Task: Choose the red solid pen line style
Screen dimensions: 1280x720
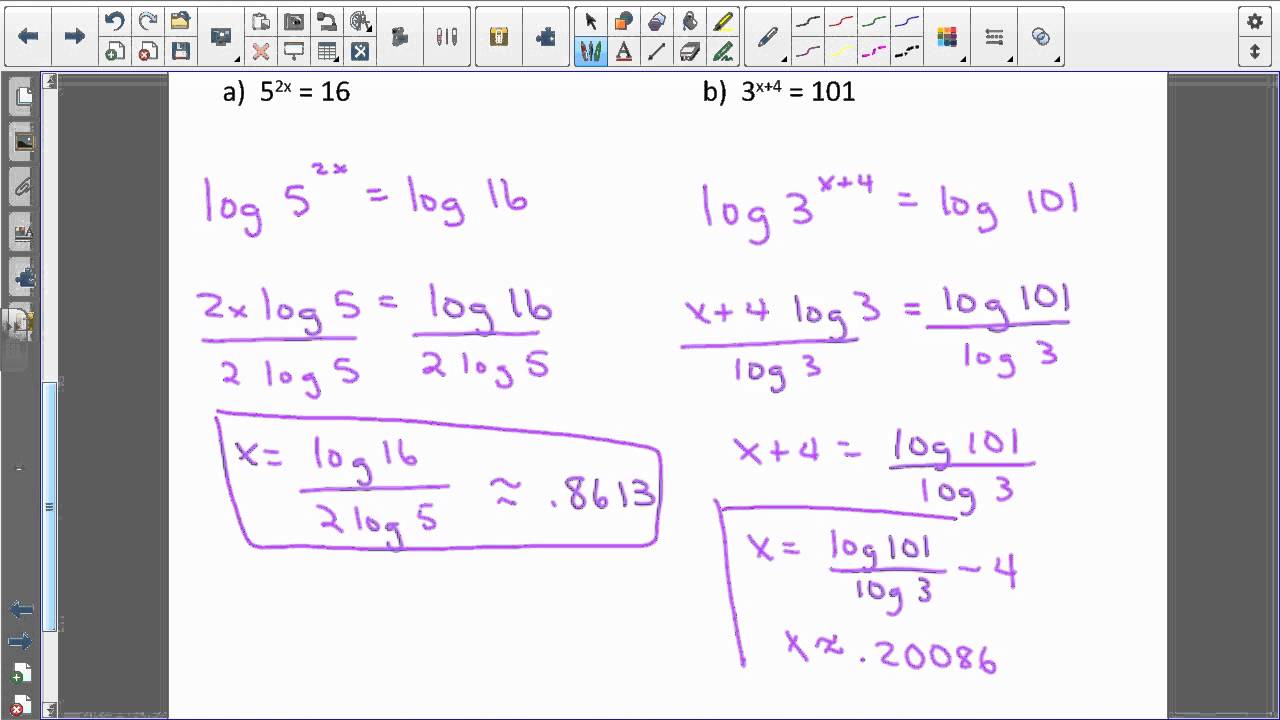Action: (x=841, y=22)
